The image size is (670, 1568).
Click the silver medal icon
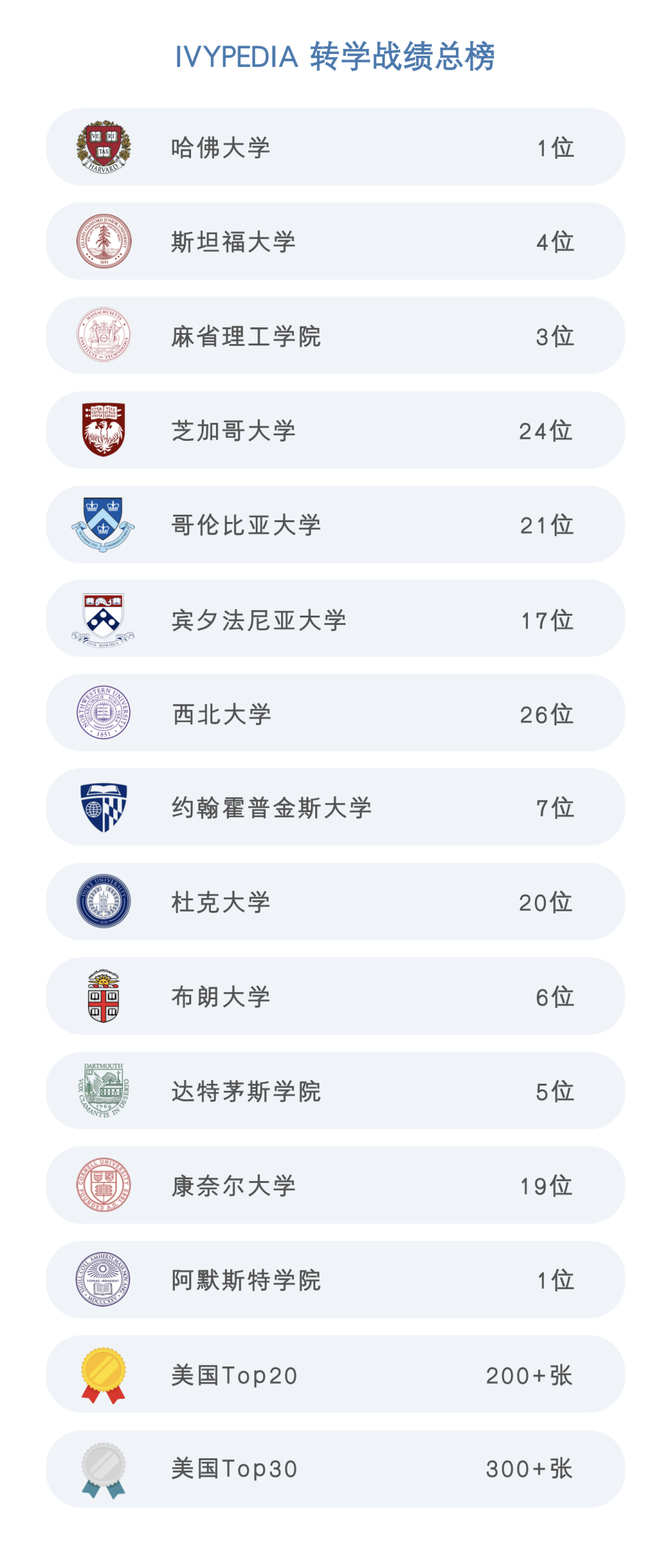pyautogui.click(x=104, y=1470)
